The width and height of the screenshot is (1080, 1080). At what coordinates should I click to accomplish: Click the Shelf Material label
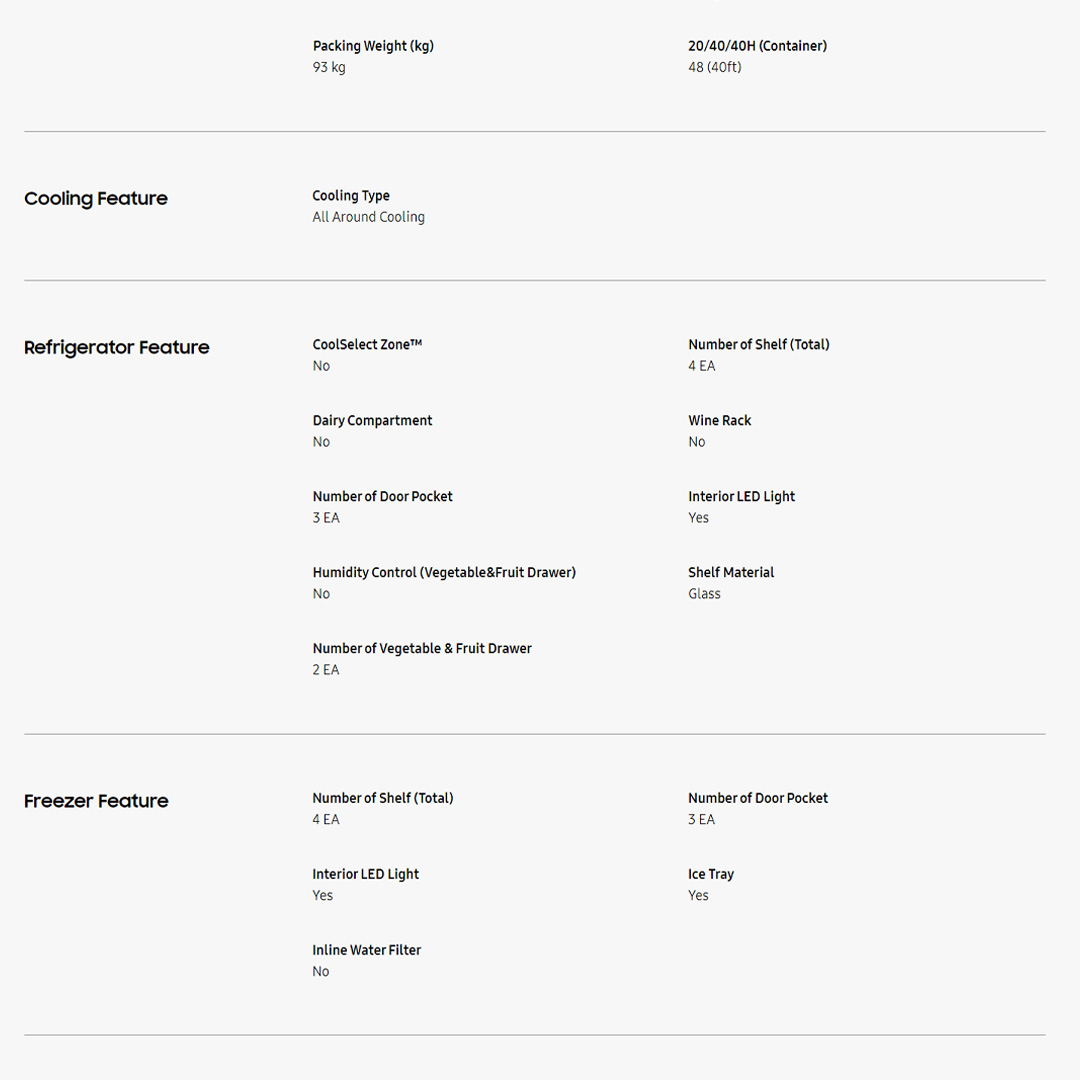(731, 573)
